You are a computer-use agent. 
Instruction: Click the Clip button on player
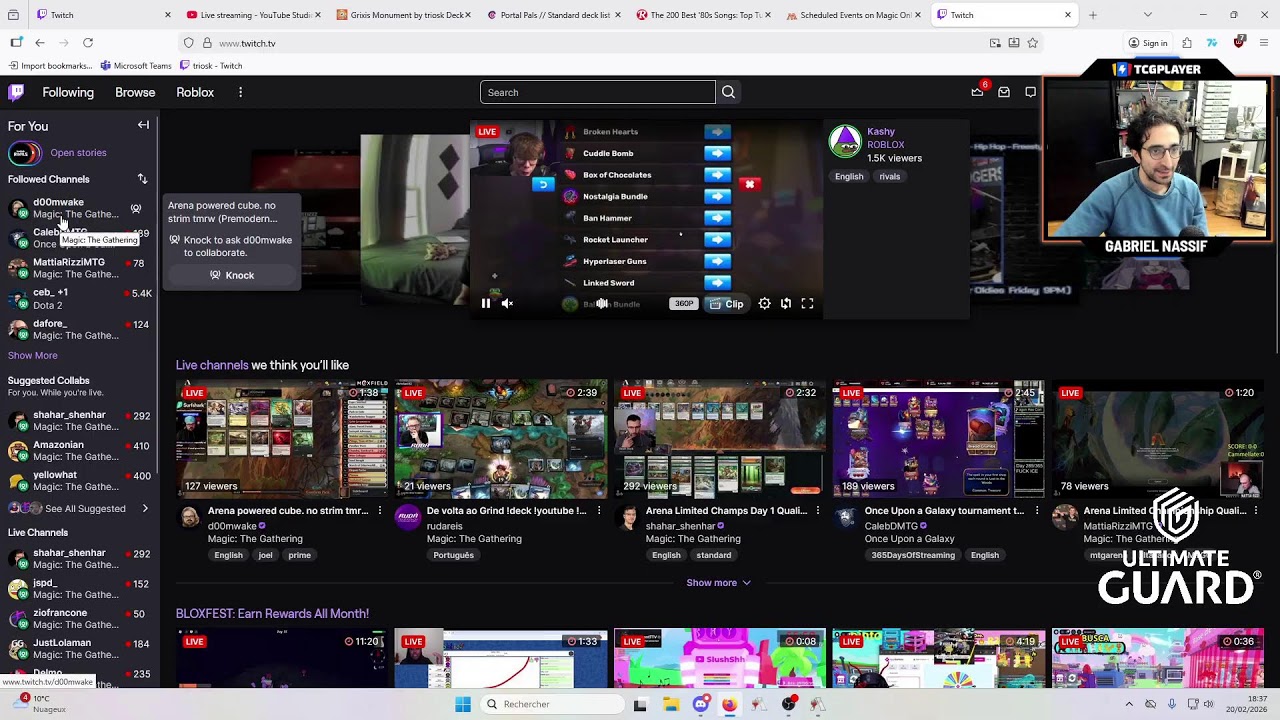726,304
